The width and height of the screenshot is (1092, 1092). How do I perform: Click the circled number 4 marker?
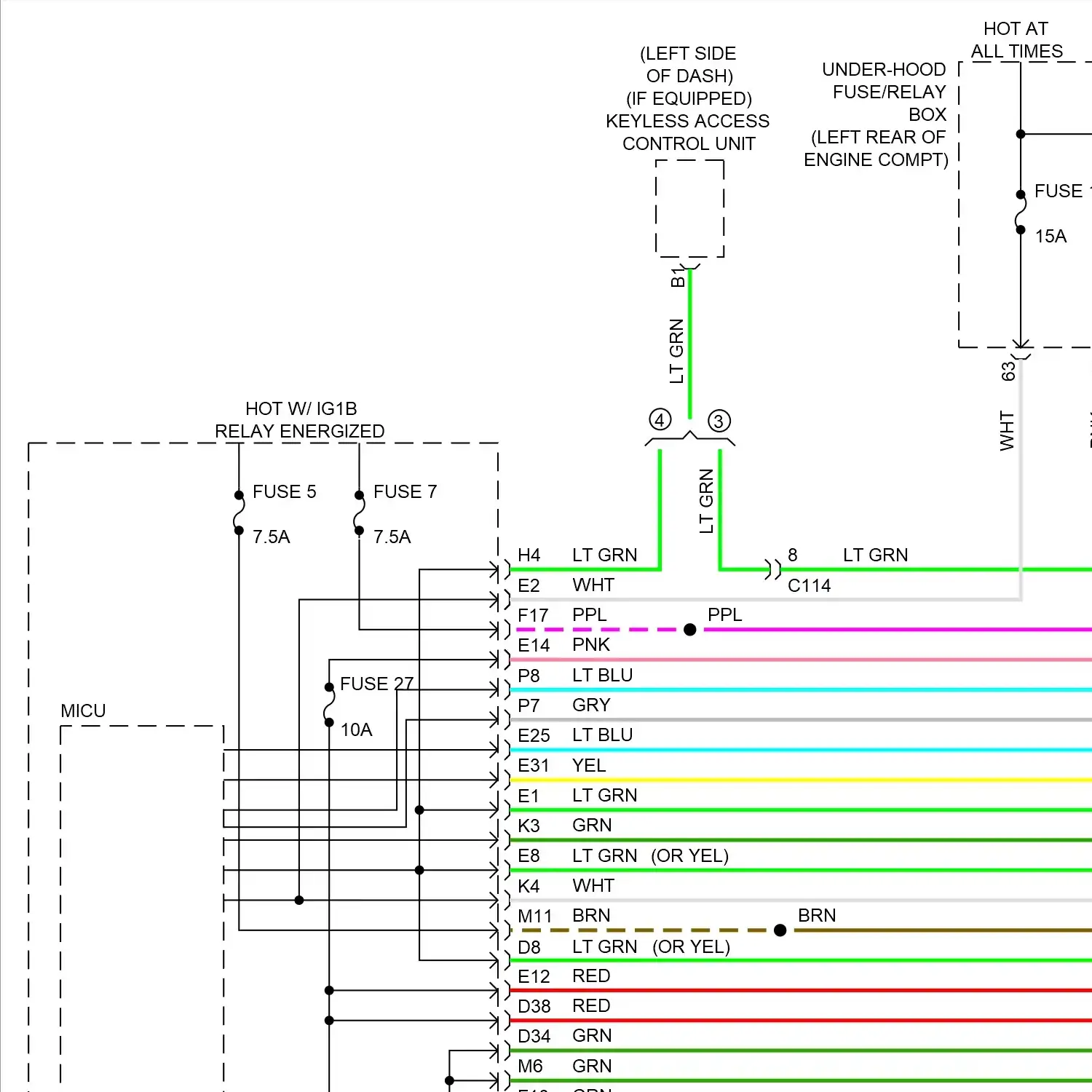pyautogui.click(x=660, y=420)
